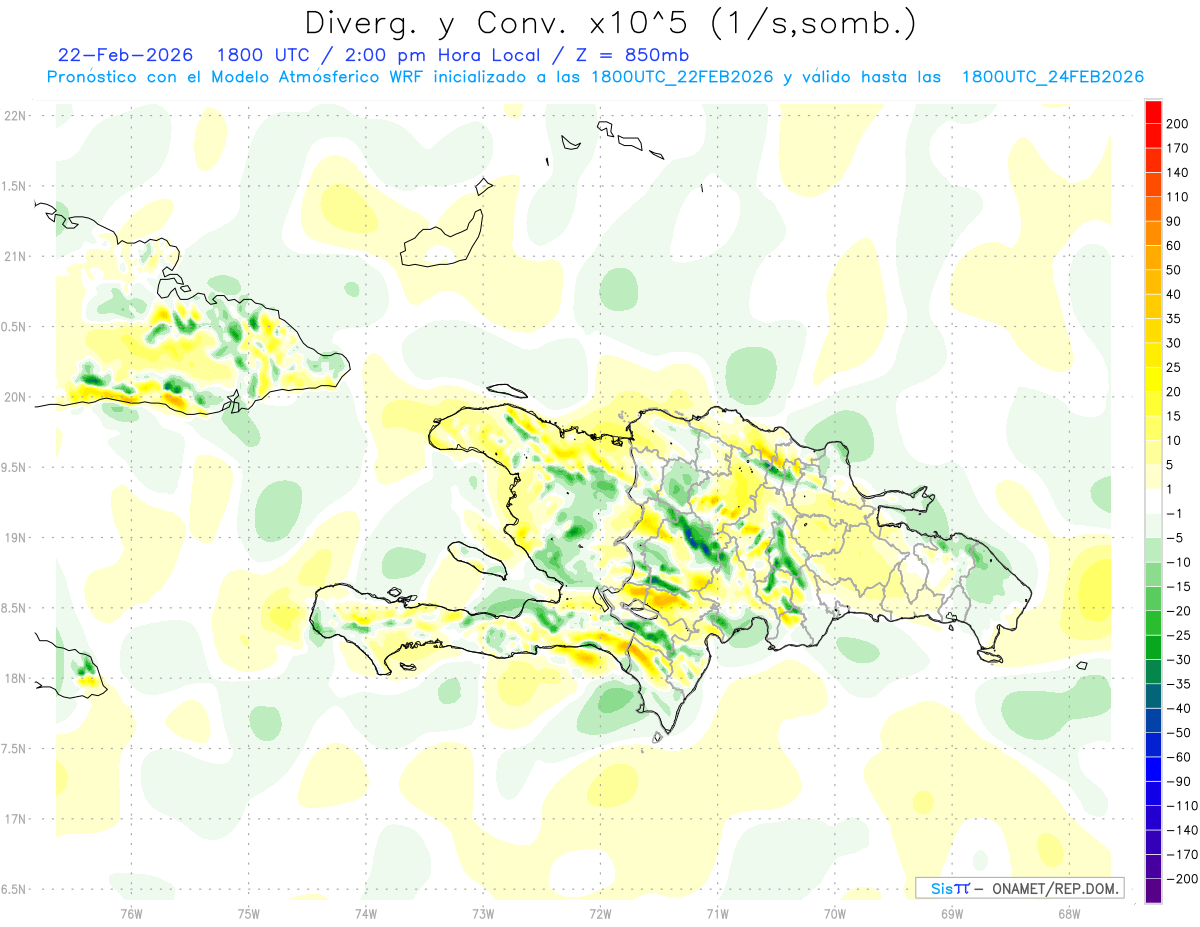1200x927 pixels.
Task: Click the bottom purple swatch below -200
Action: pos(1153,891)
